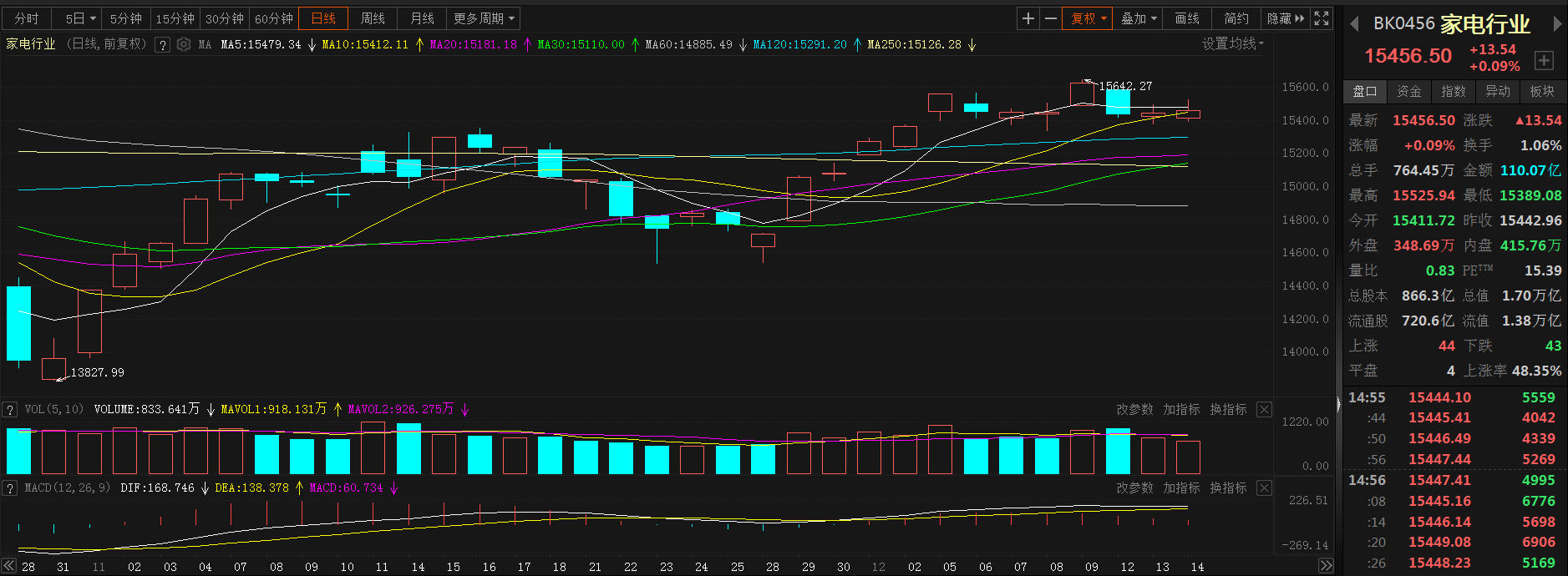Click 改参数 in the VOL panel
This screenshot has height=576, width=1568.
pos(1134,409)
